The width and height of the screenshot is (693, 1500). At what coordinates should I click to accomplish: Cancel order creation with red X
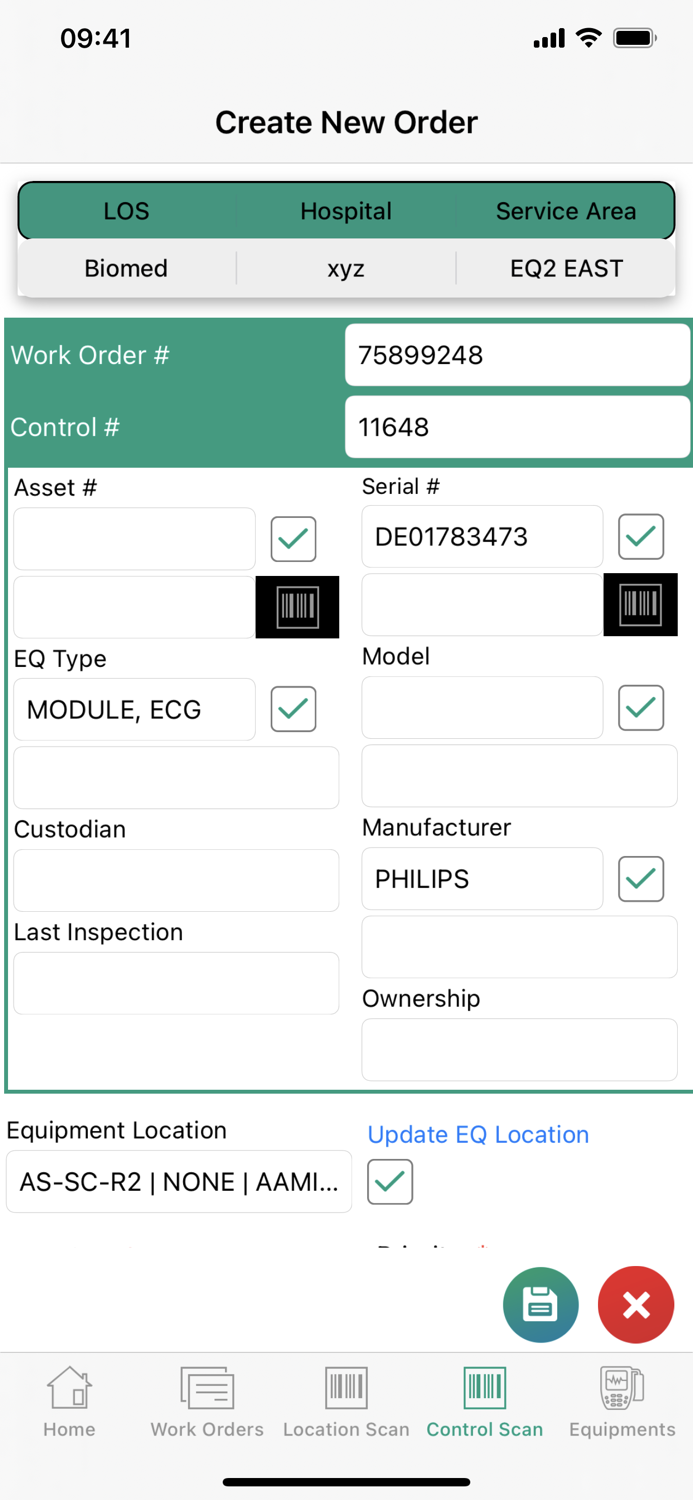coord(636,1305)
